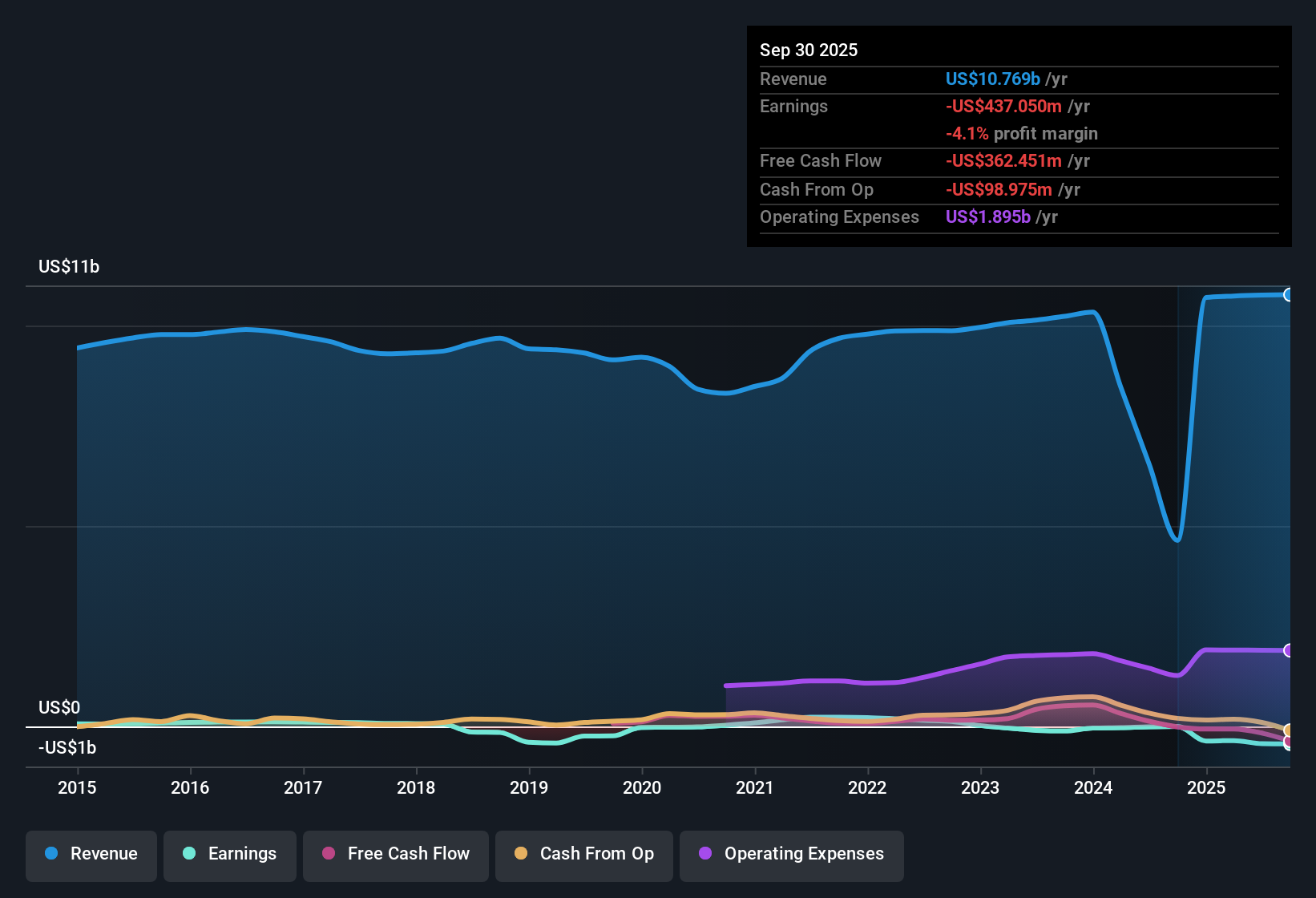This screenshot has width=1316, height=898.
Task: Select the Operating Expenses endpoint marker
Action: [x=1289, y=649]
